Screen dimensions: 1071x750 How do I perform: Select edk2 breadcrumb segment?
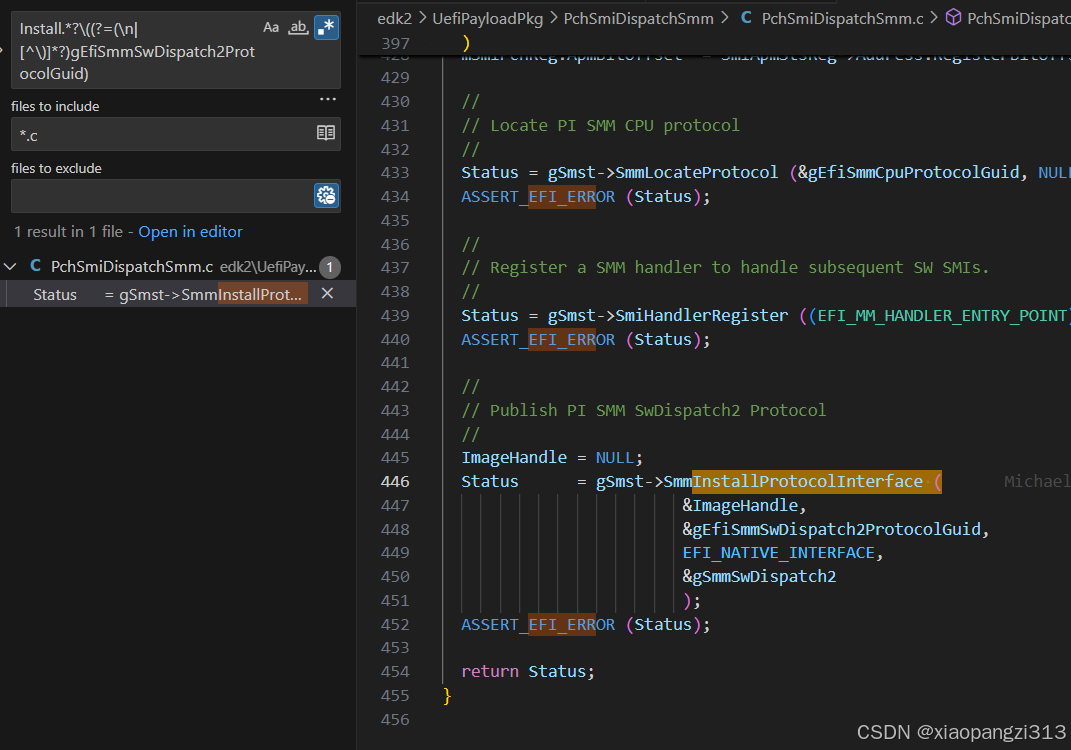[395, 18]
